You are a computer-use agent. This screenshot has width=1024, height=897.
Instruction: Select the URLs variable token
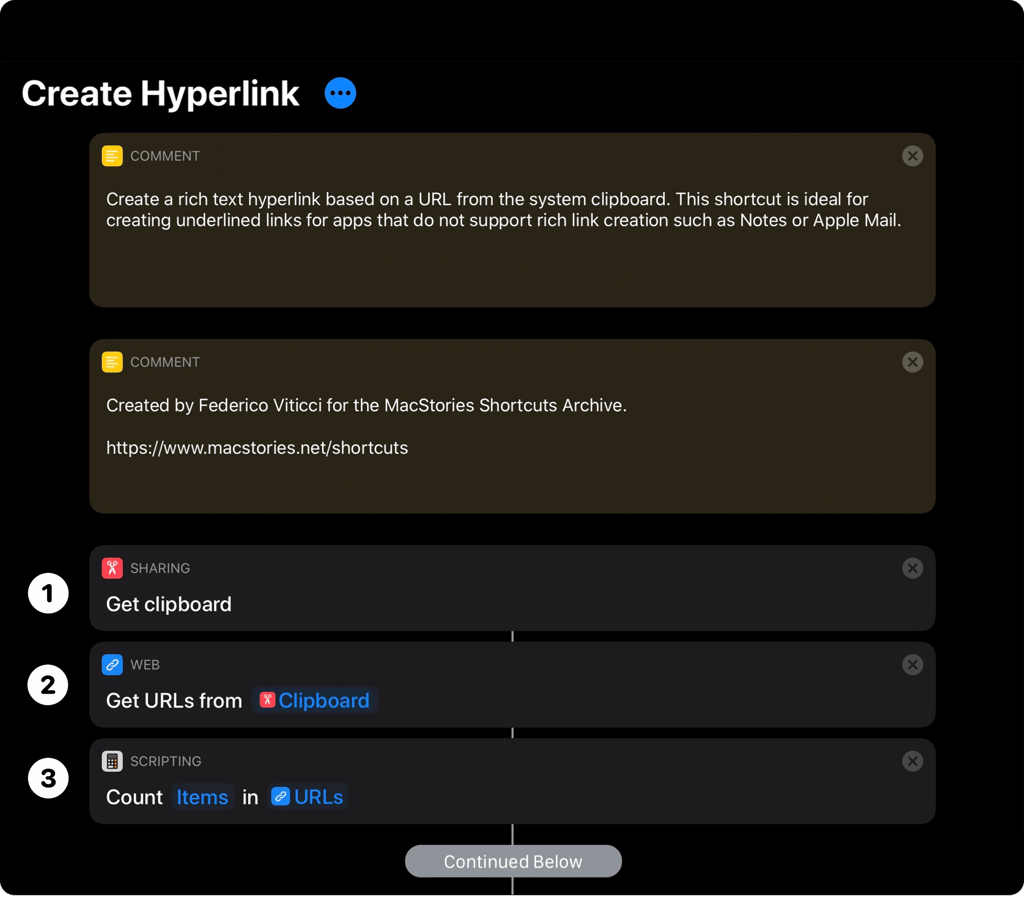point(308,797)
